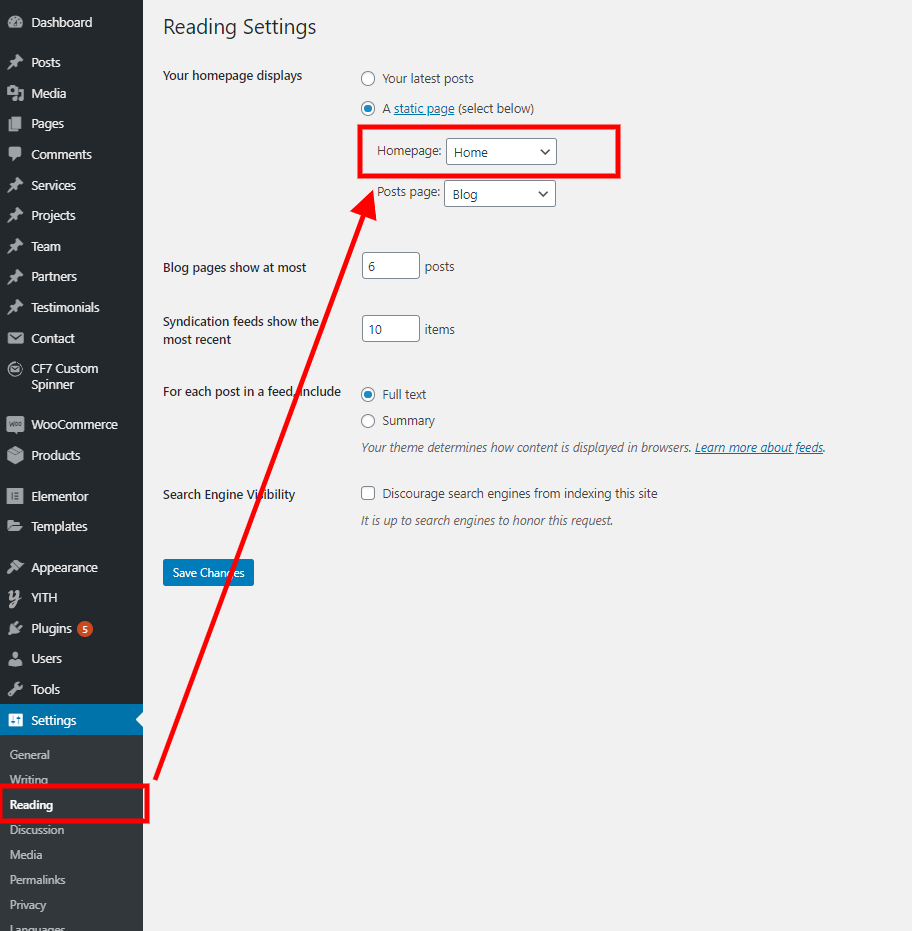Click the Contact envelope icon
The width and height of the screenshot is (912, 931).
[x=15, y=338]
